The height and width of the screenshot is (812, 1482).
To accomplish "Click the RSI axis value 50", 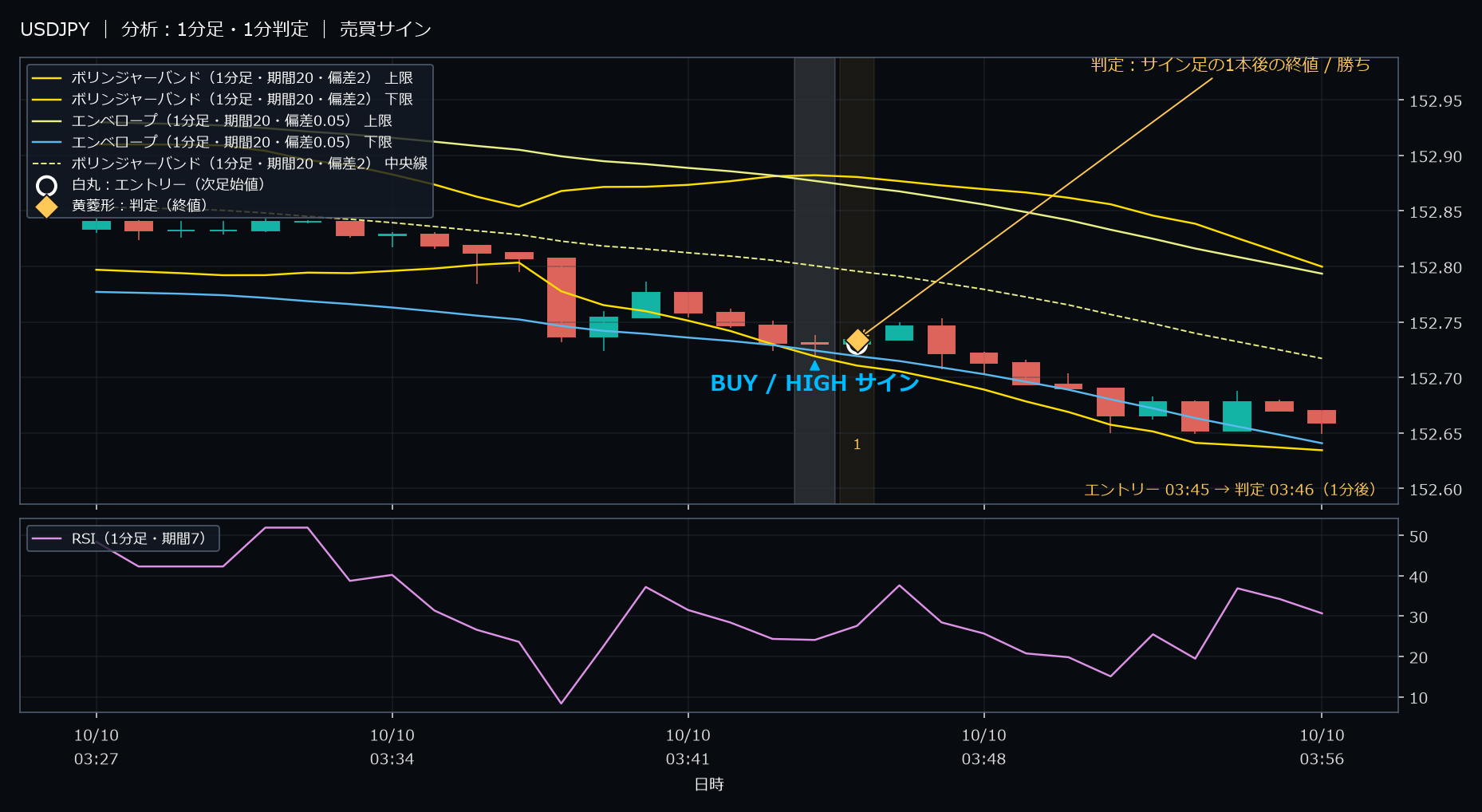I will click(x=1418, y=537).
